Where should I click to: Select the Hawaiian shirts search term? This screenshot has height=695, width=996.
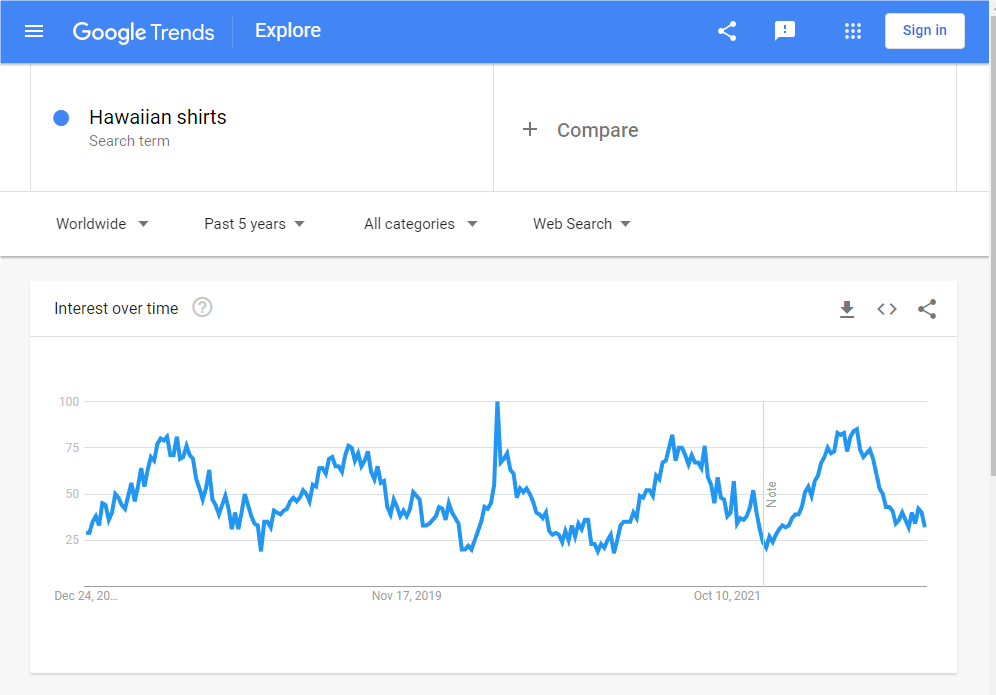click(x=158, y=118)
